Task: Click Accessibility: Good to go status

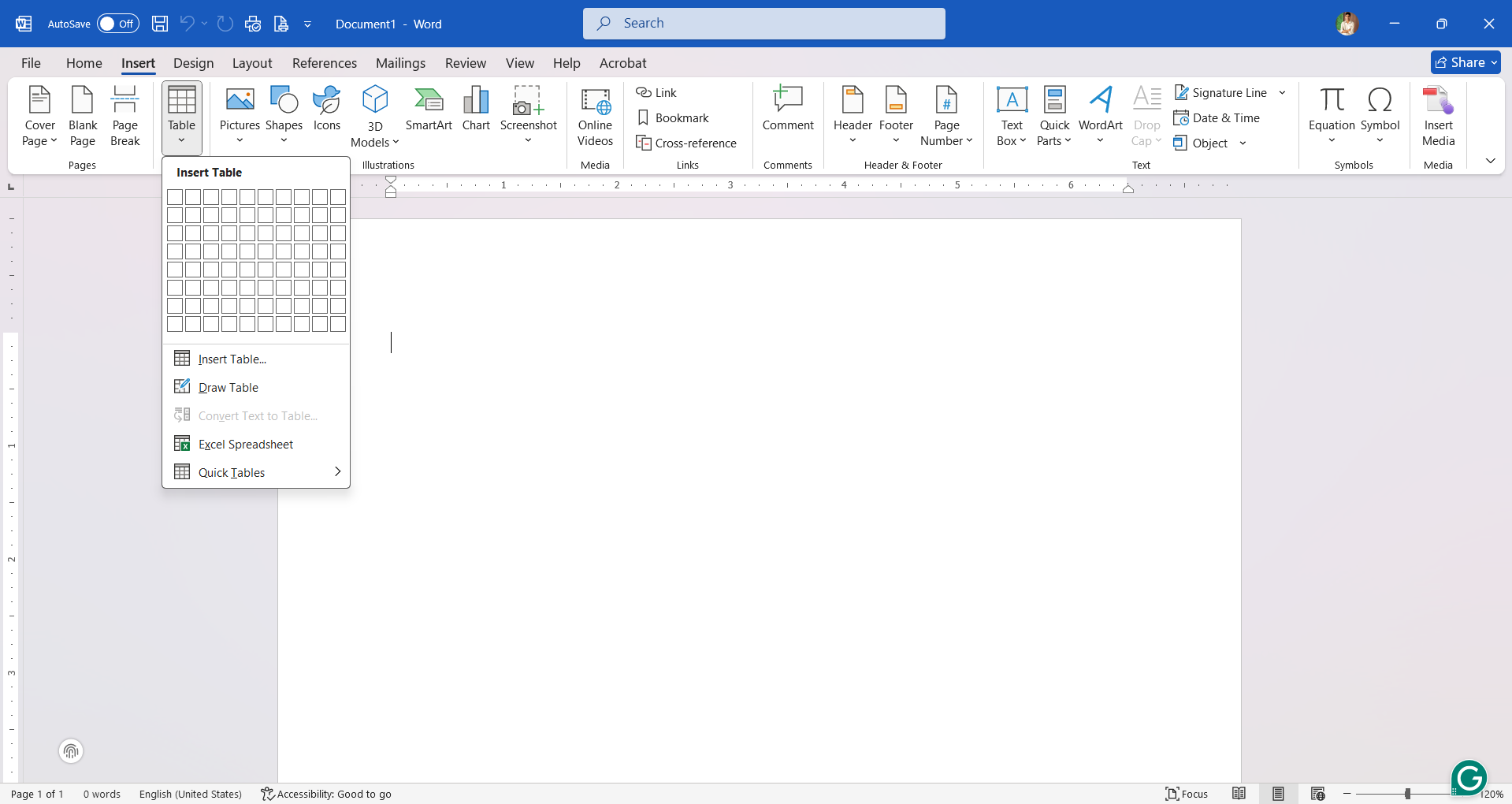Action: [x=326, y=794]
